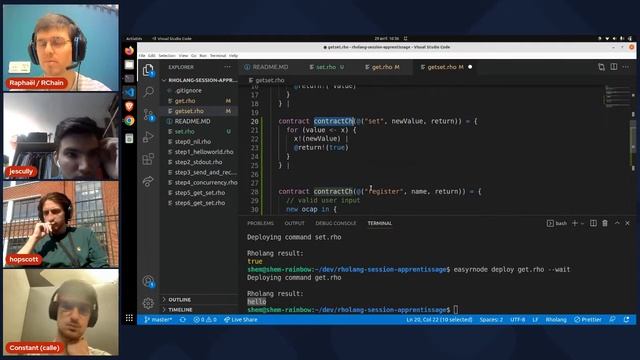The width and height of the screenshot is (640, 360).
Task: Open the Run and Debug view icon
Action: (x=148, y=137)
